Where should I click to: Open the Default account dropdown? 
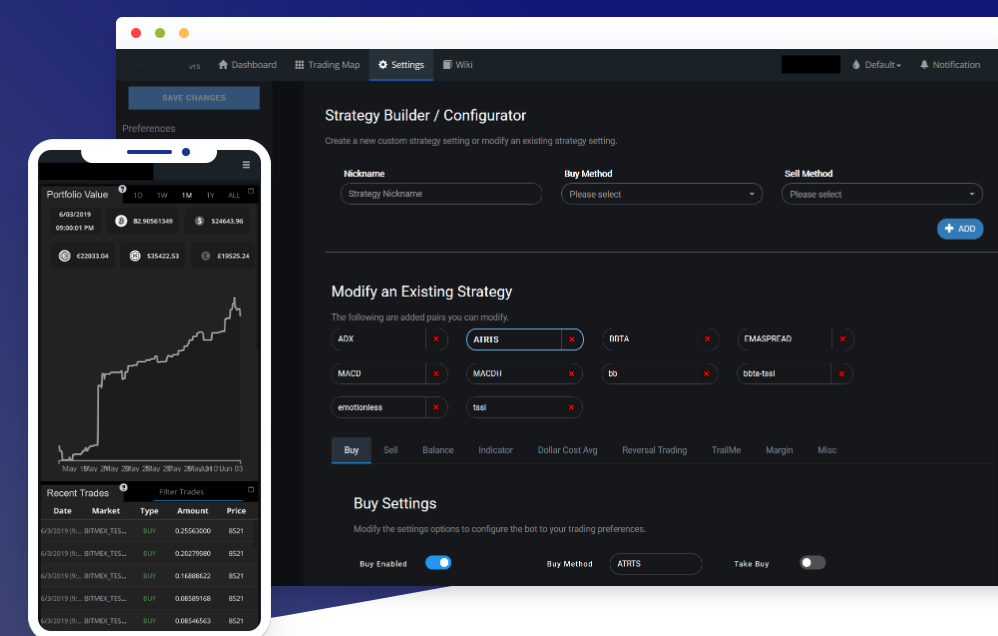coord(876,64)
